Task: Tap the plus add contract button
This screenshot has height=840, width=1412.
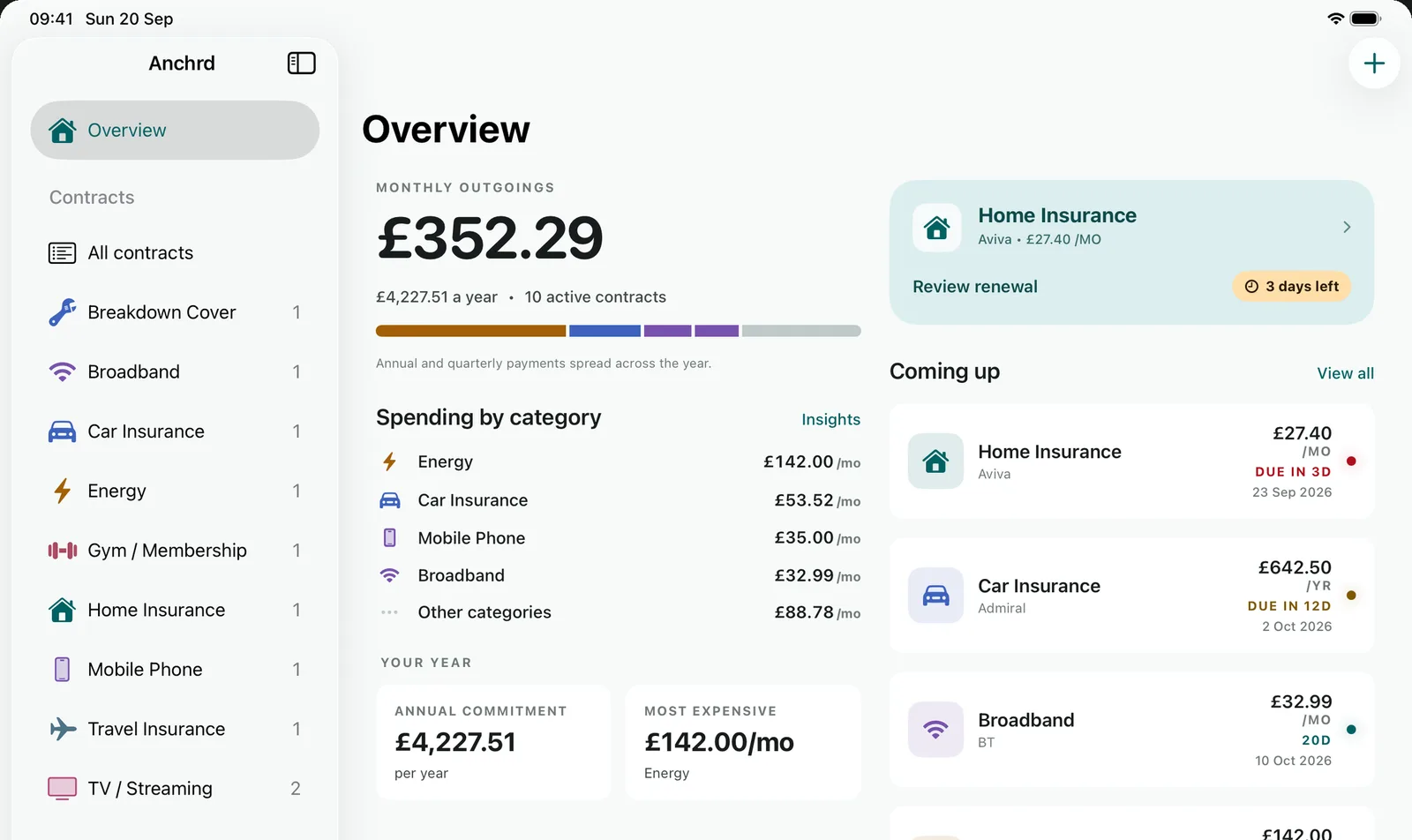Action: point(1374,64)
